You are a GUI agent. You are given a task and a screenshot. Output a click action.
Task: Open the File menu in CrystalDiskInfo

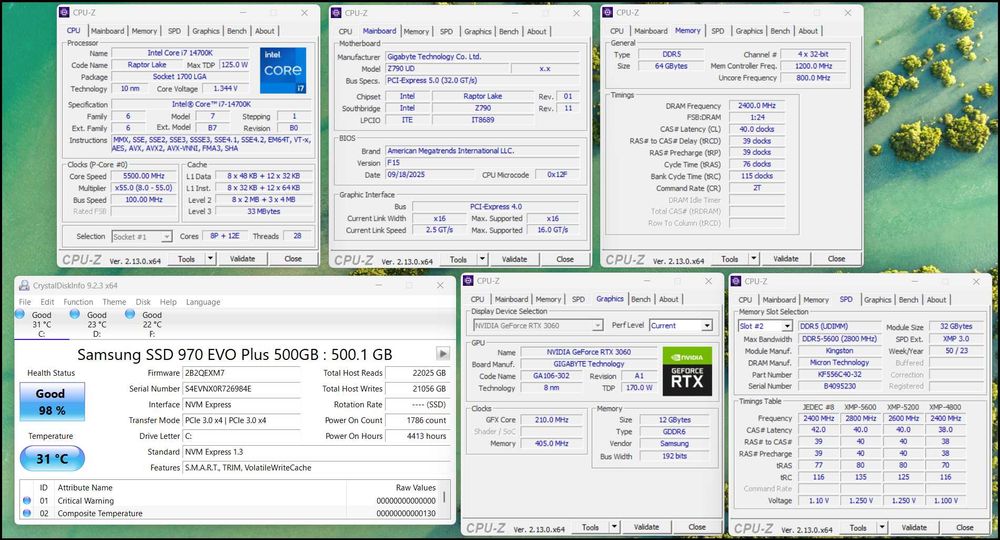click(25, 302)
